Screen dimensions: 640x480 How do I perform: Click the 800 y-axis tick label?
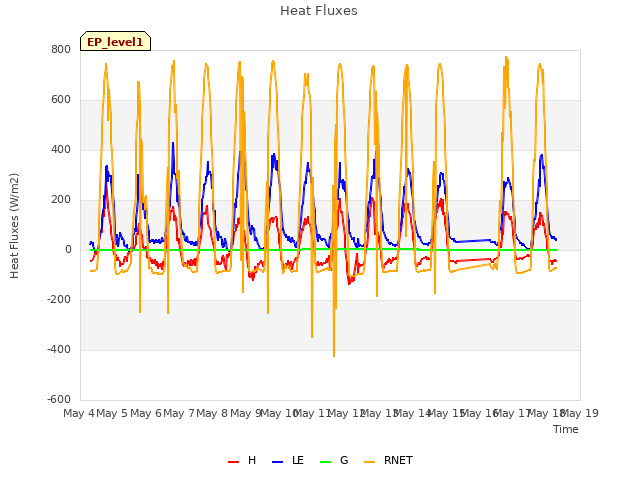click(x=61, y=49)
